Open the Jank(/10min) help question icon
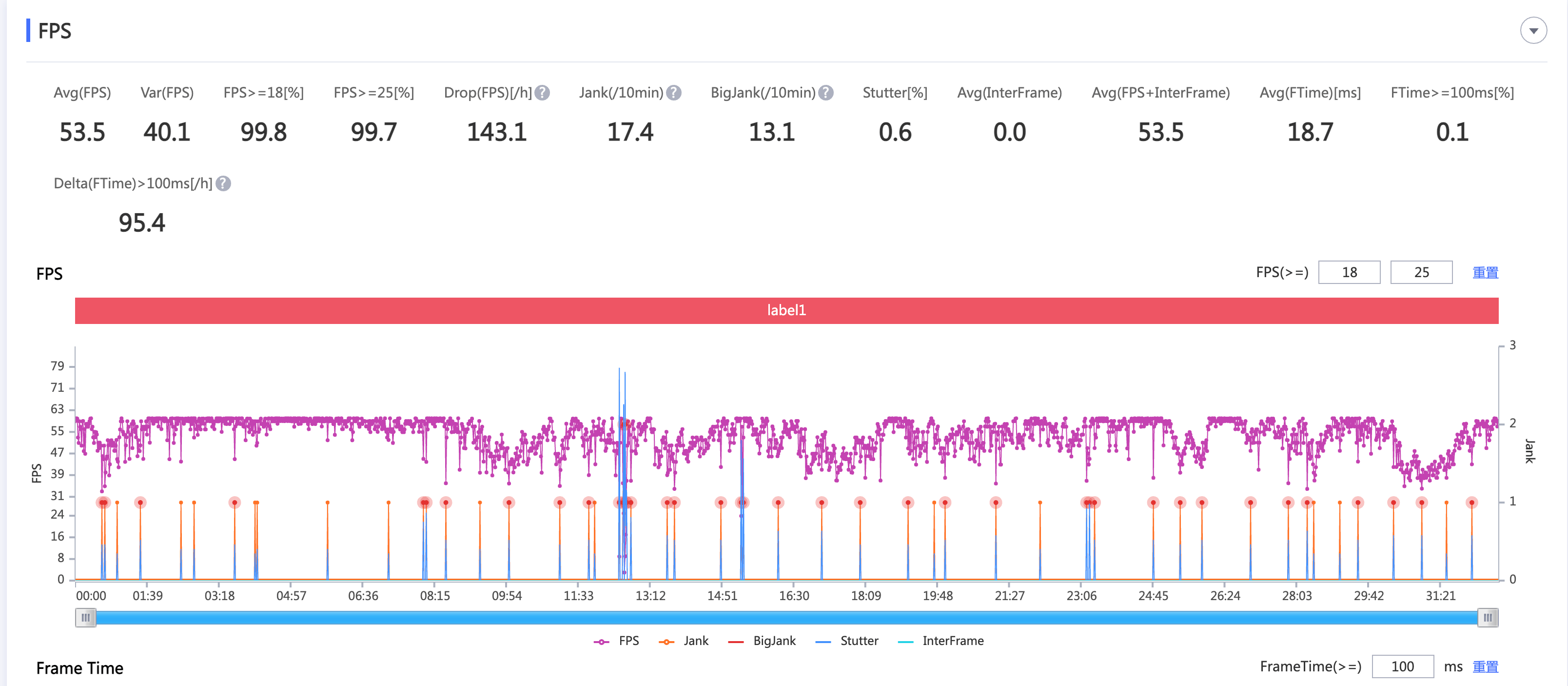Viewport: 1568px width, 686px height. click(x=673, y=93)
